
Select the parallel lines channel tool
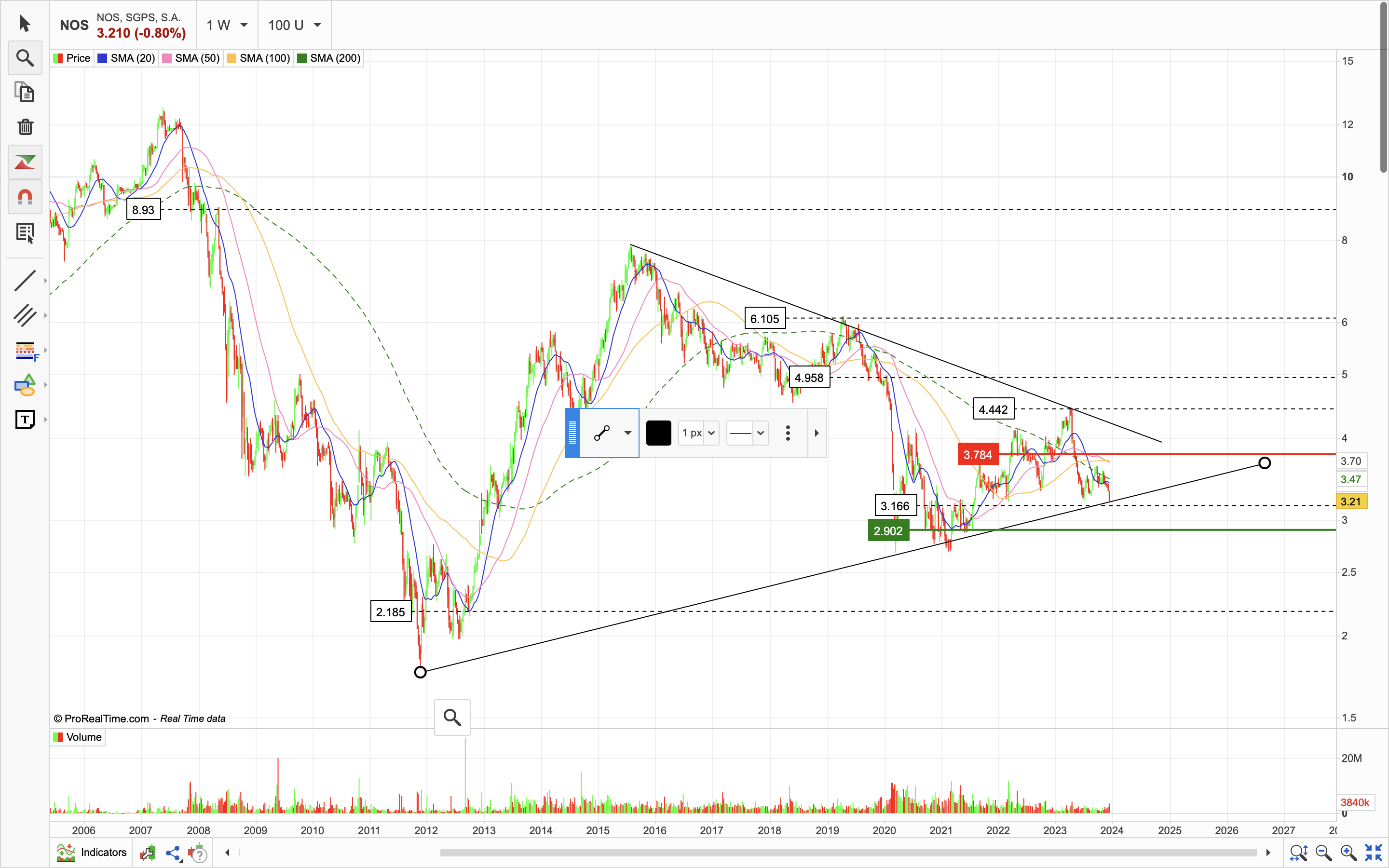[x=25, y=315]
